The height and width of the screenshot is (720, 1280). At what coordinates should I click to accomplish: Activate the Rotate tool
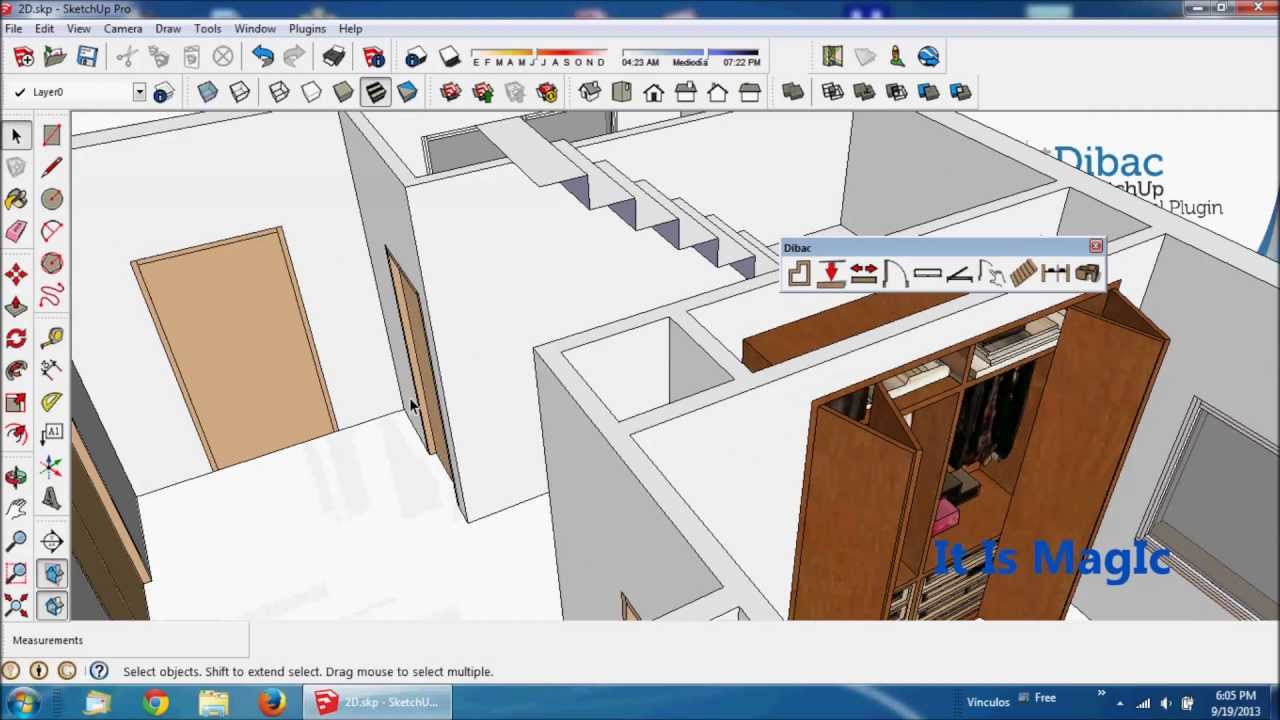click(16, 338)
